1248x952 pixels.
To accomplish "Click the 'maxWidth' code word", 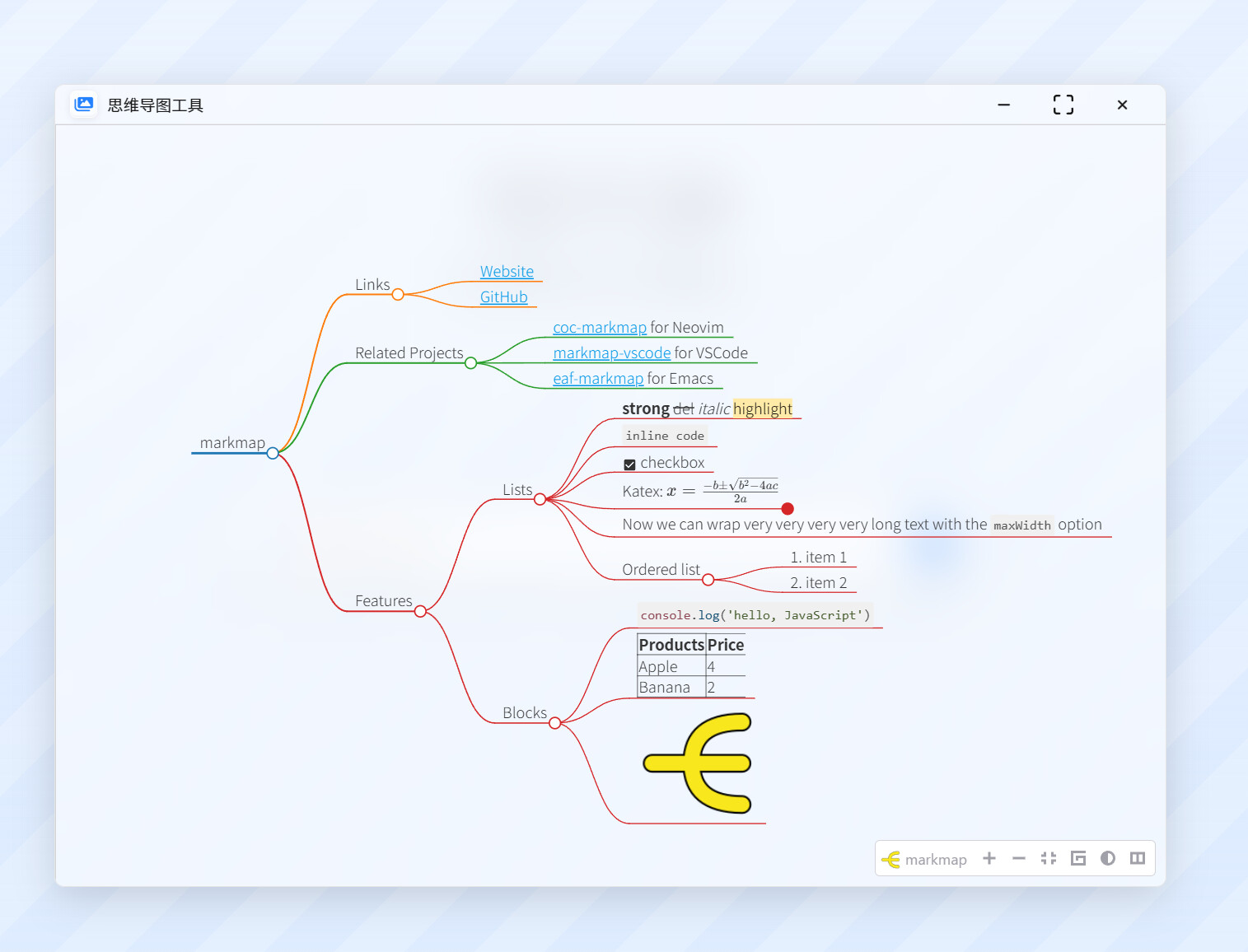I will 1022,525.
